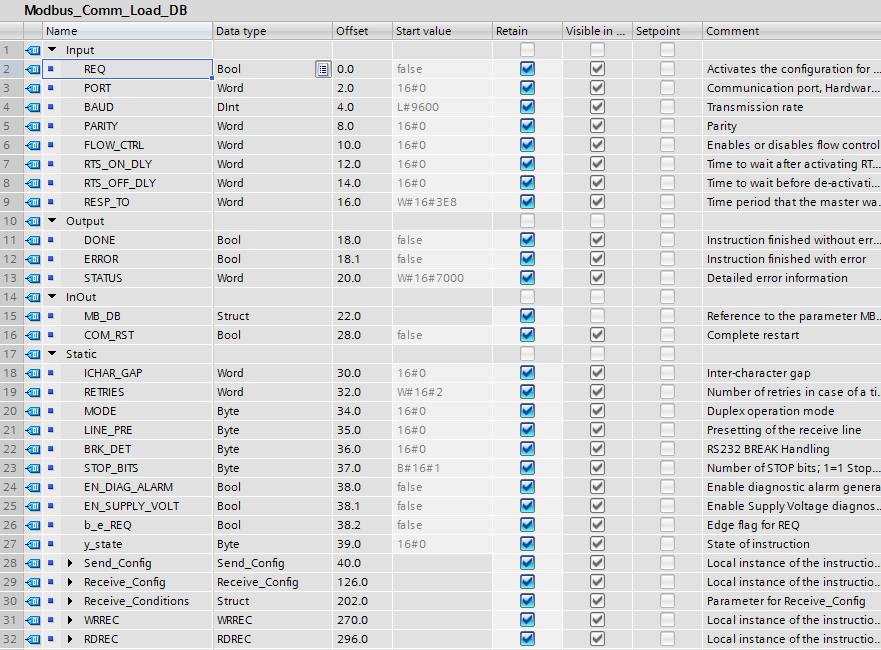Click the tag icon beside row 32 RDREC
Image resolution: width=881 pixels, height=650 pixels.
coord(32,639)
